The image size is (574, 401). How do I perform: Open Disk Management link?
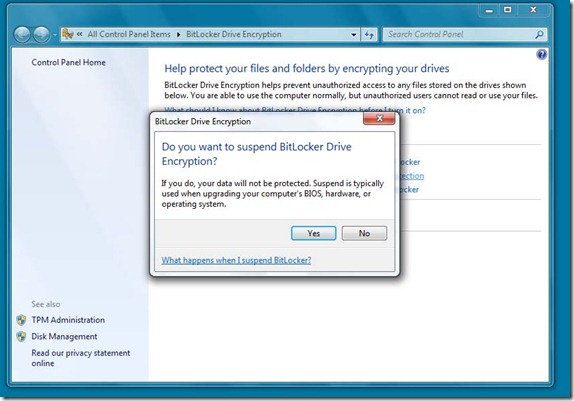64,336
